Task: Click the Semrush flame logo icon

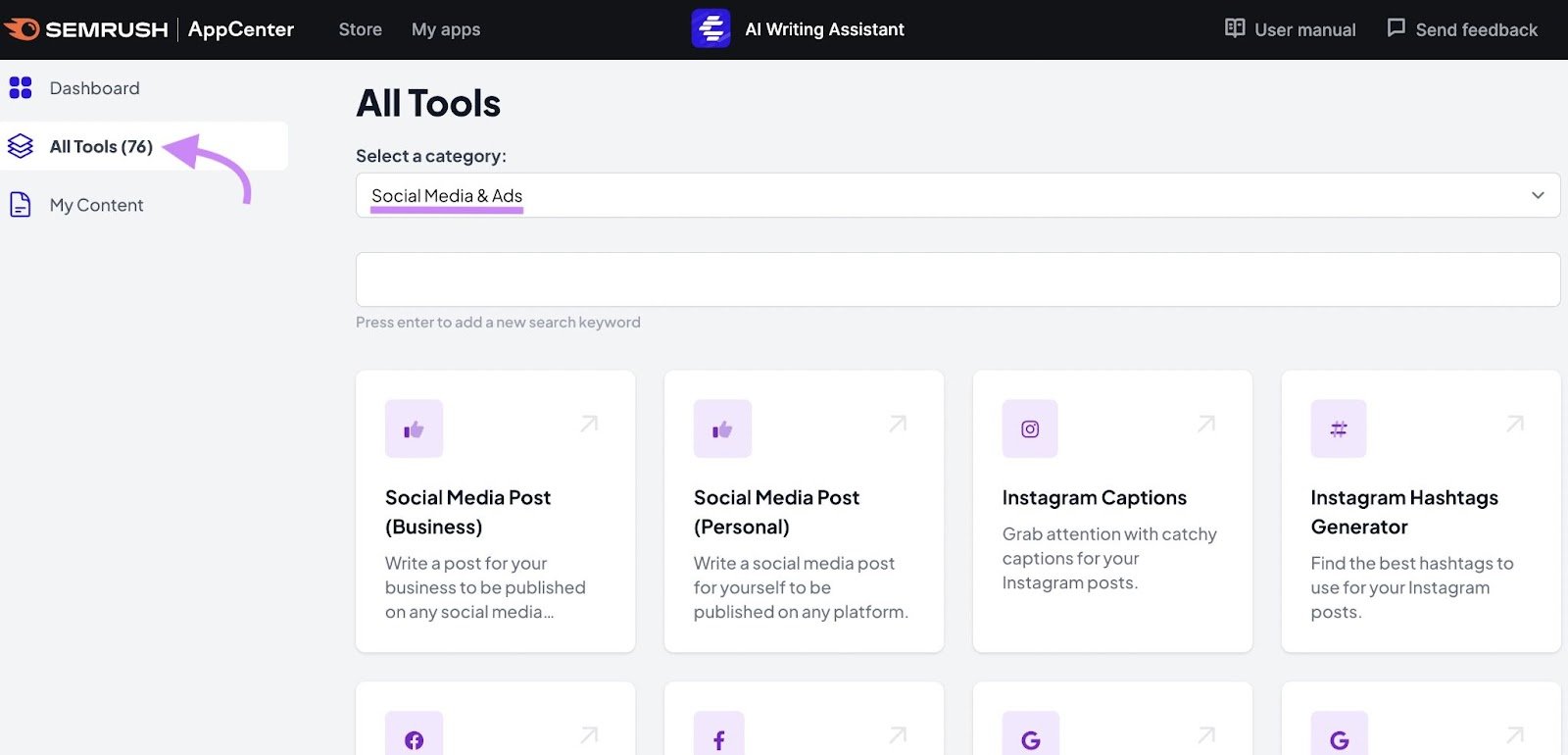Action: click(x=21, y=29)
